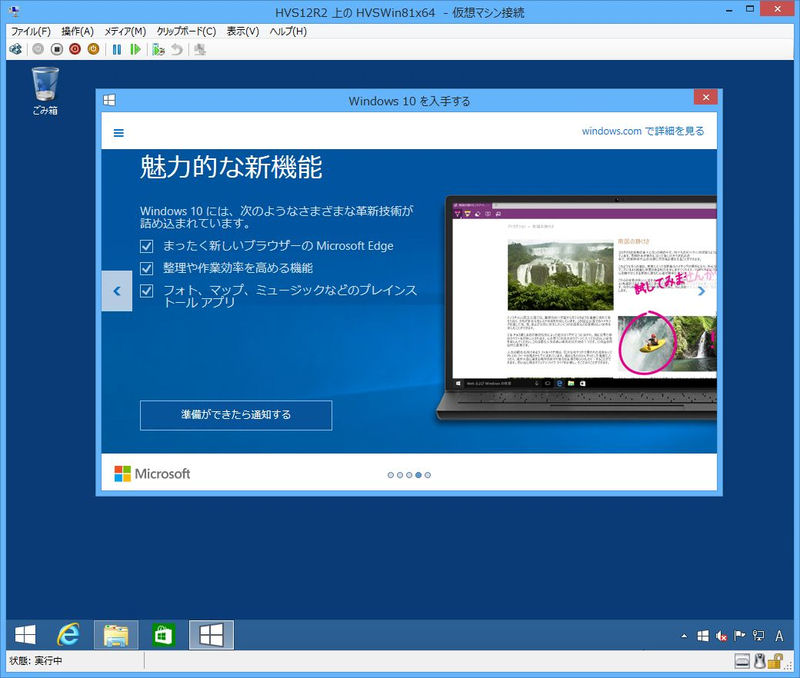This screenshot has width=800, height=678.
Task: Click the Windows logo in dialog title bar
Action: pyautogui.click(x=109, y=101)
